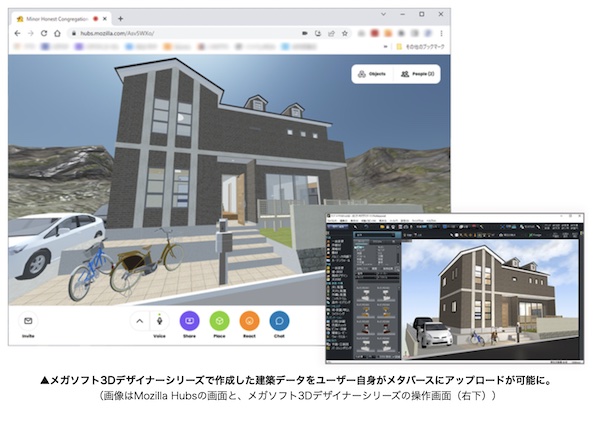Open the Share screen button
This screenshot has height=424, width=600.
point(189,321)
